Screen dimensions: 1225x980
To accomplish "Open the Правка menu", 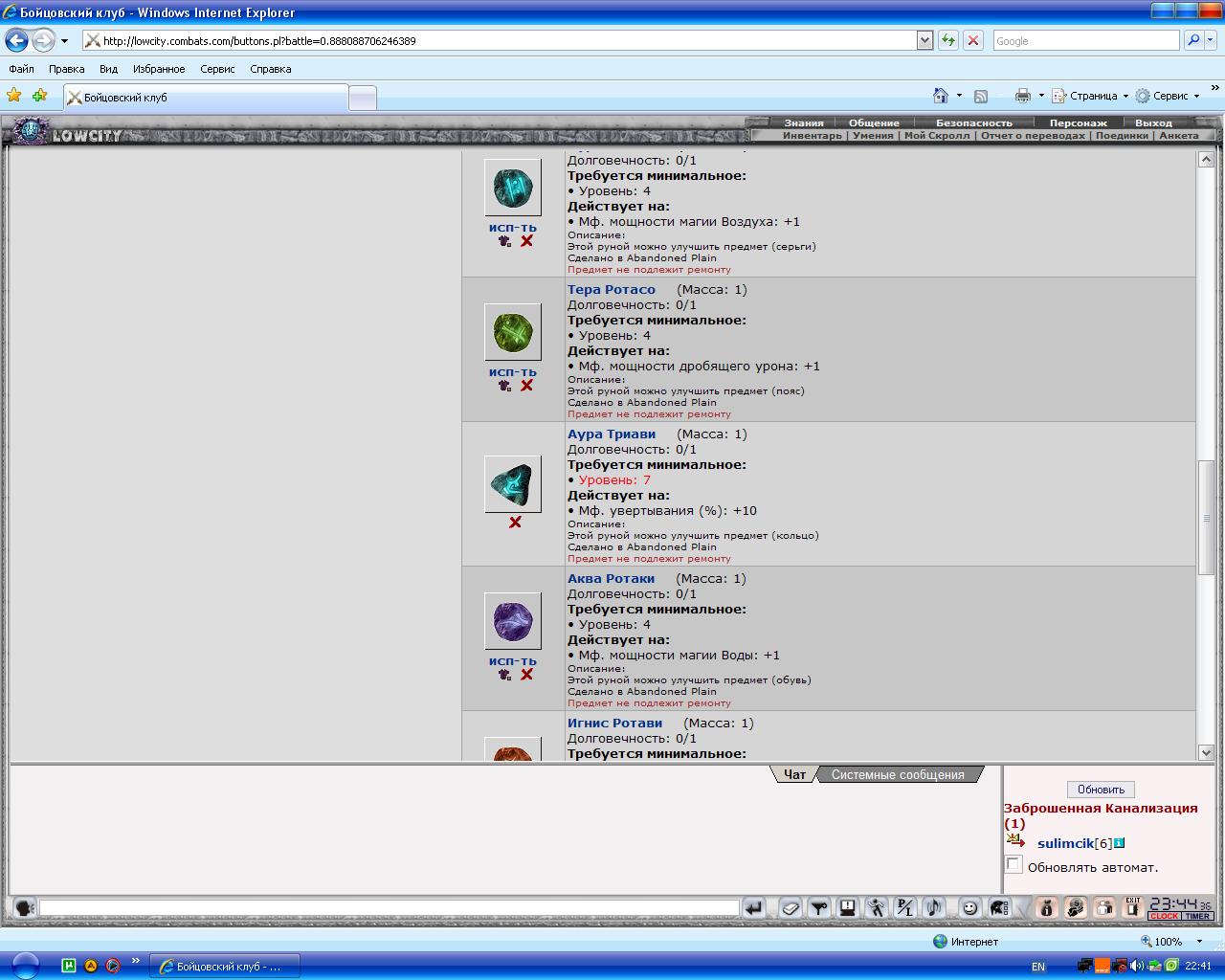I will (66, 69).
